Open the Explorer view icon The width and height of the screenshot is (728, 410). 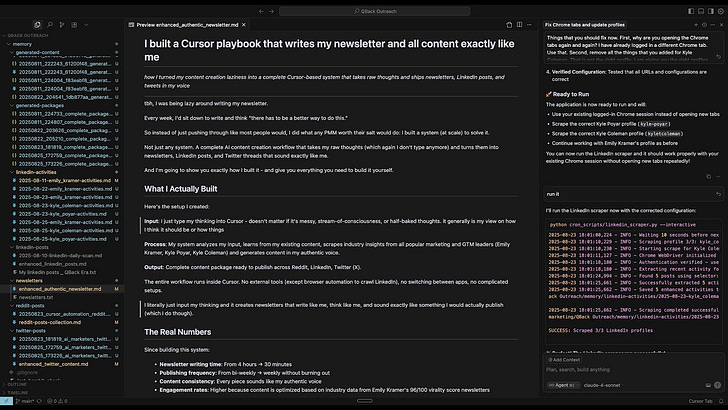point(38,25)
